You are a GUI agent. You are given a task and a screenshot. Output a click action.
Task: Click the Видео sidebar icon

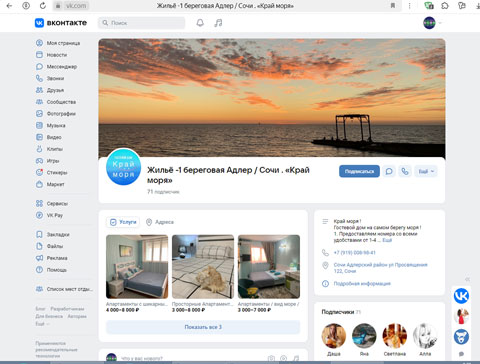(x=39, y=137)
